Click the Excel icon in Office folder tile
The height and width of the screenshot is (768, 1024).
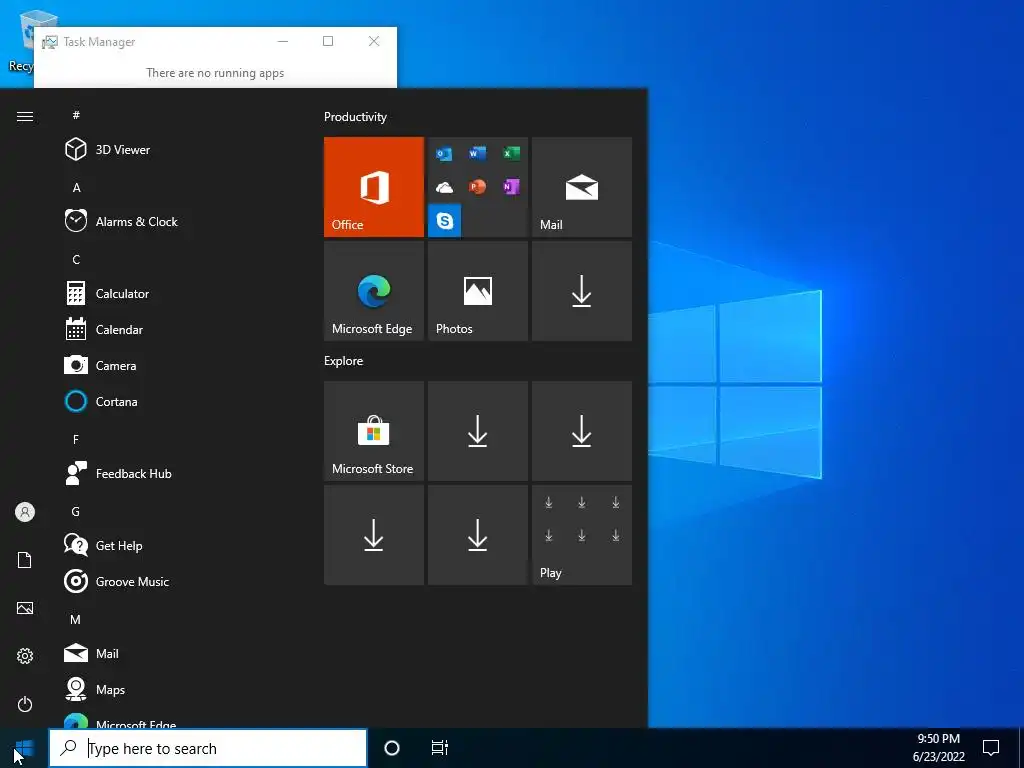tap(511, 153)
